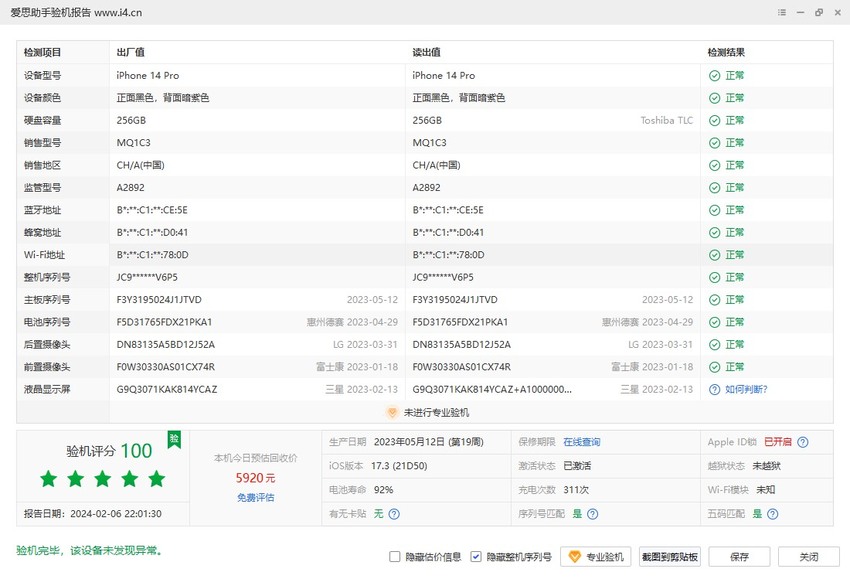Click the orange icon beside 未进行专业验机
The width and height of the screenshot is (850, 579).
392,413
